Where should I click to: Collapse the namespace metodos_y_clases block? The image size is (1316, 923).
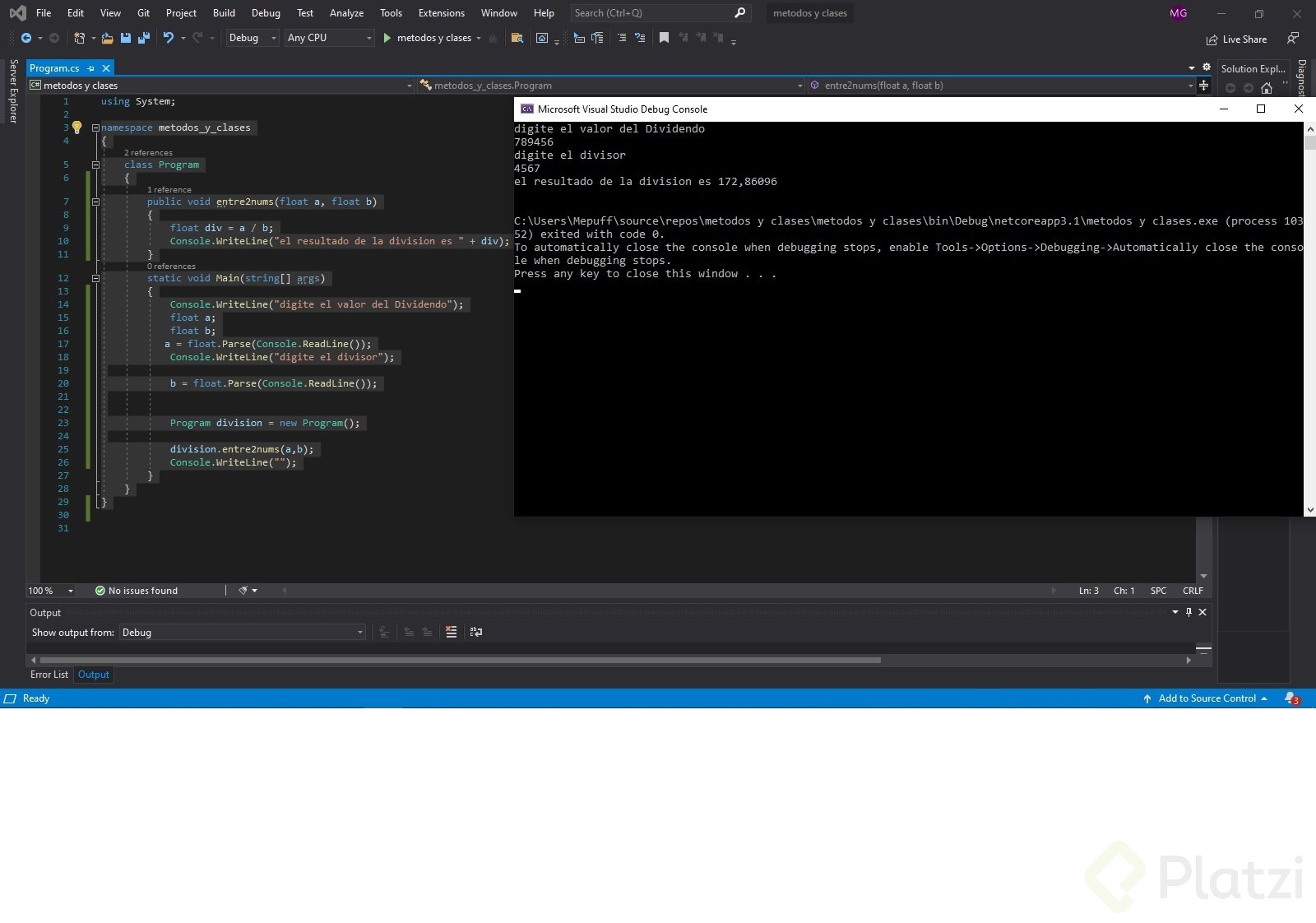click(95, 128)
